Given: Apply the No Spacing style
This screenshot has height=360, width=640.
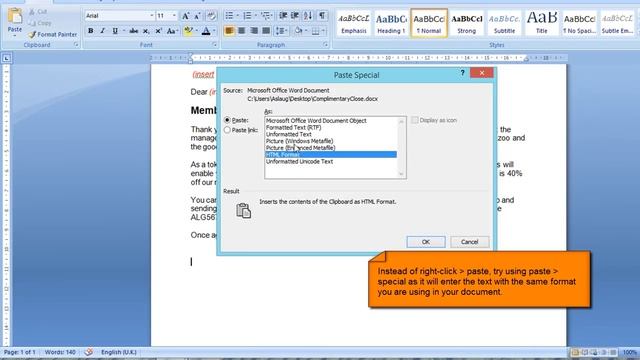Looking at the screenshot, I should [x=579, y=23].
